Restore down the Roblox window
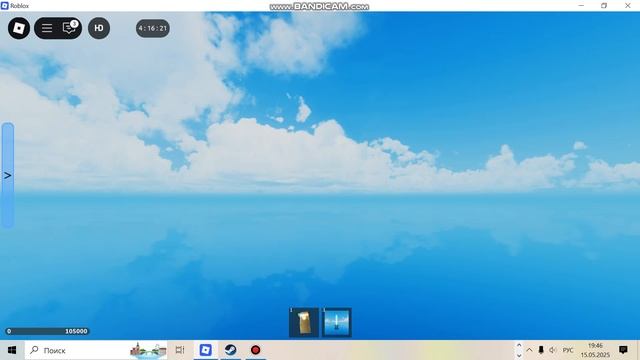The height and width of the screenshot is (360, 640). tap(604, 5)
